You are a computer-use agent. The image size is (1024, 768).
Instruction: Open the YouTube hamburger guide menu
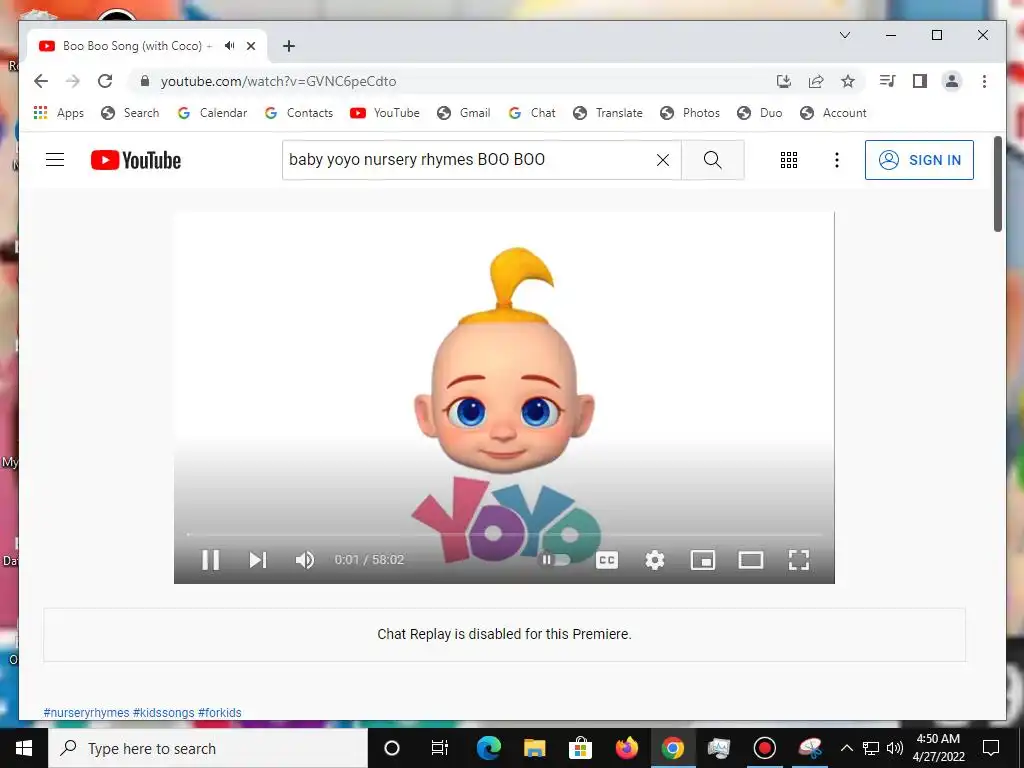(x=55, y=159)
